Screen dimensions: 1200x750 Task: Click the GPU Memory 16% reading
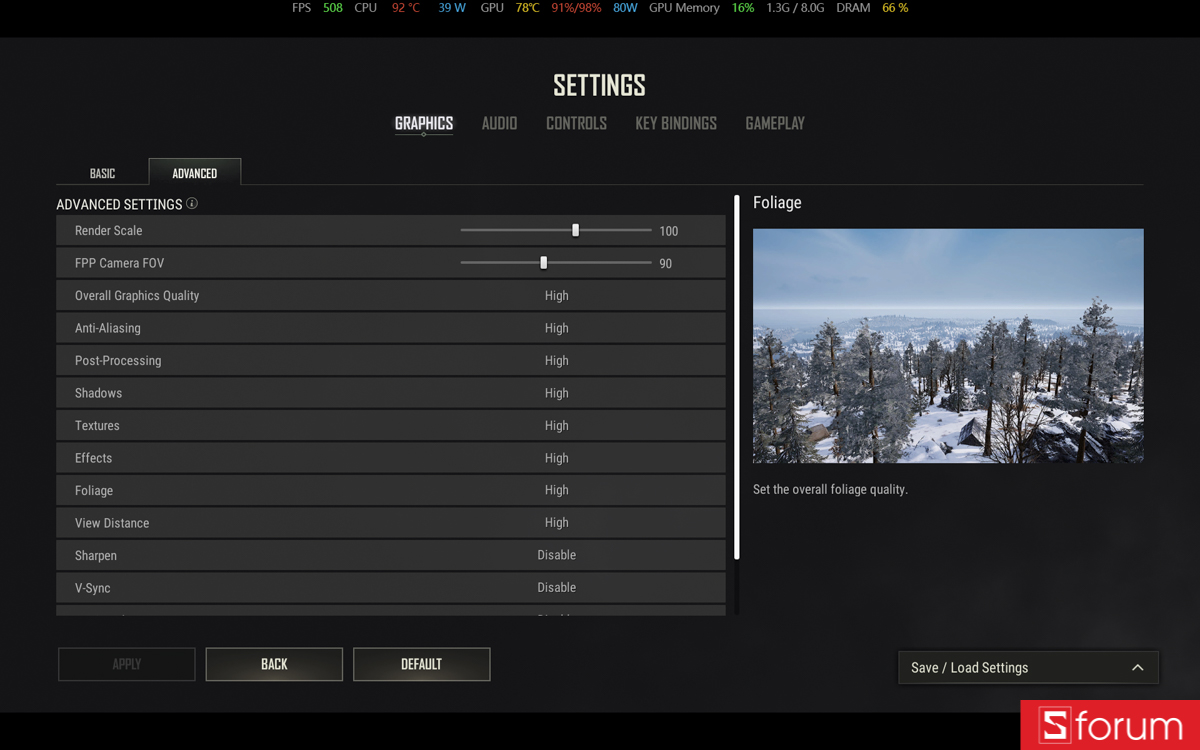[742, 8]
